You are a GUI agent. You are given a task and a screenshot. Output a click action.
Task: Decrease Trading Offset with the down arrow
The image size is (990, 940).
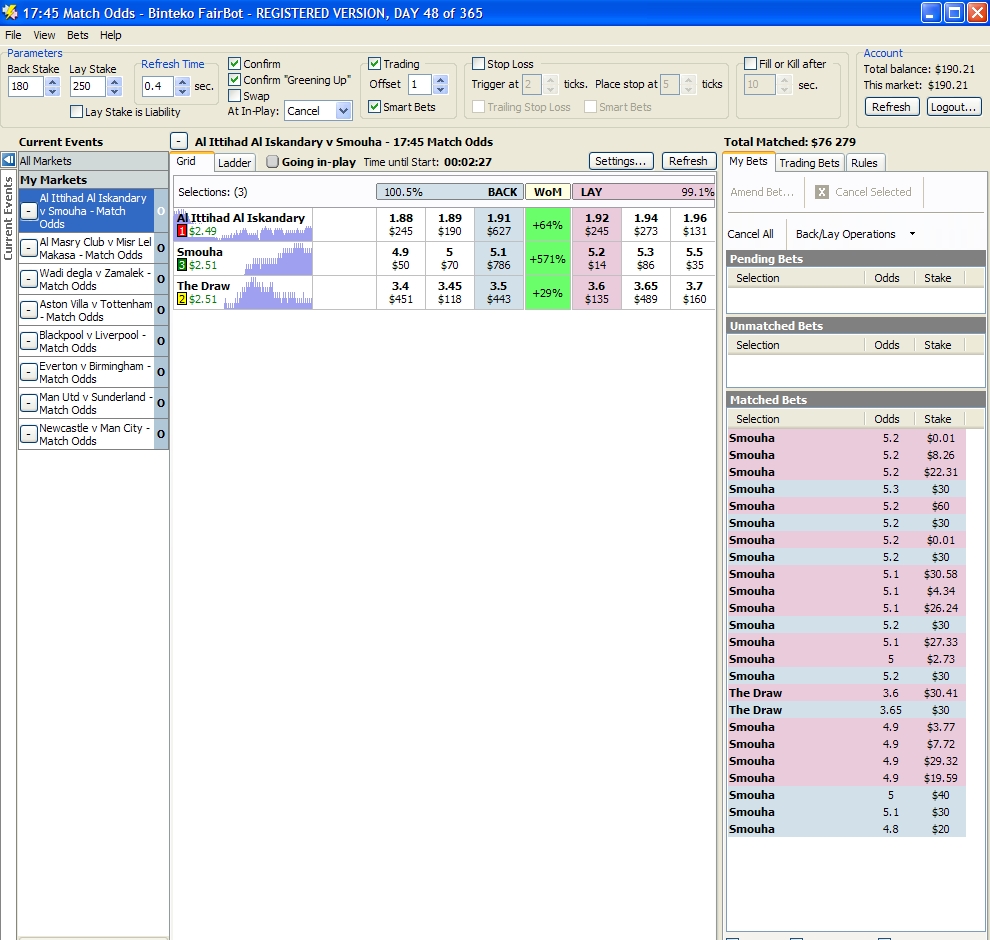tap(441, 89)
